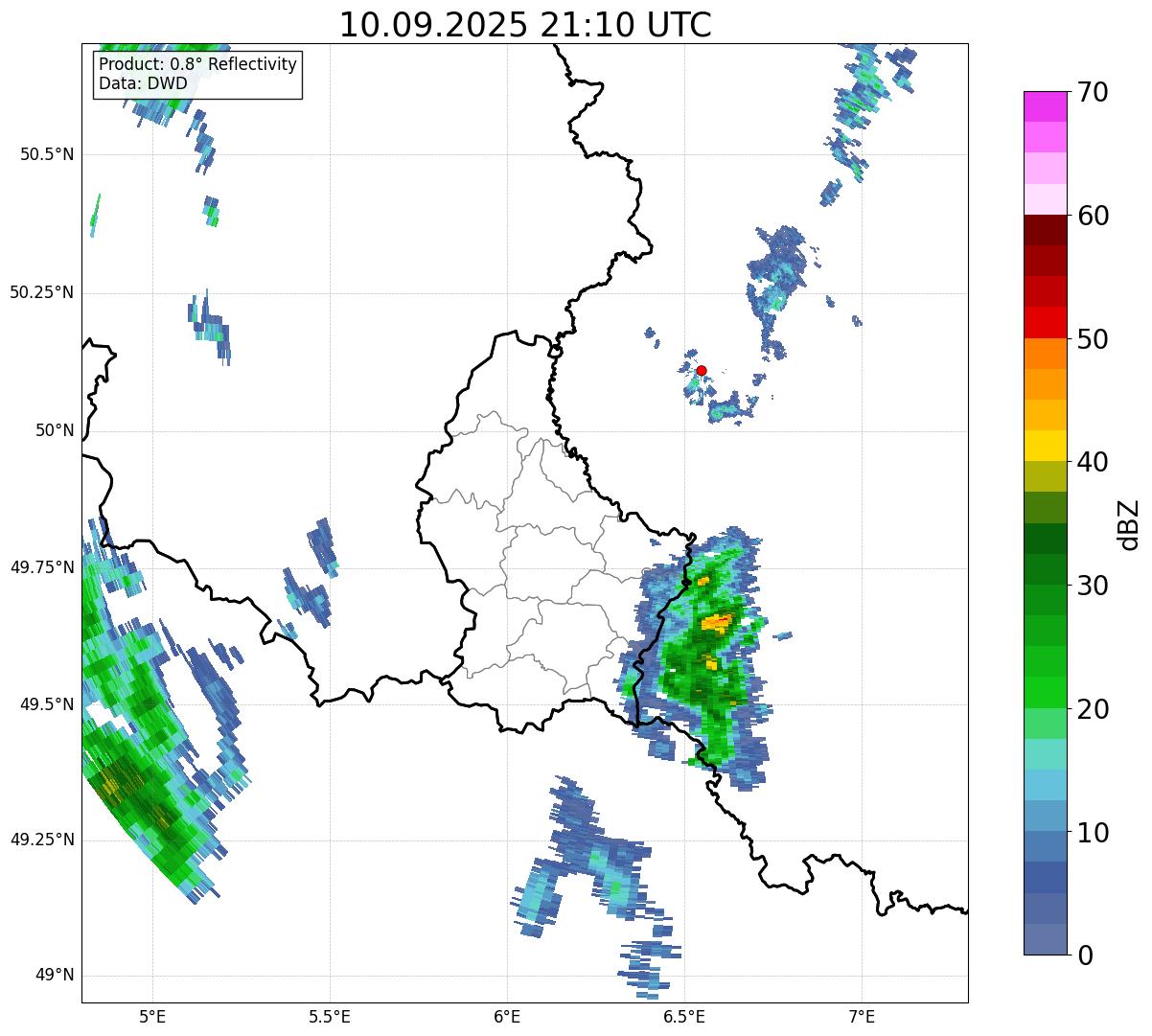
Task: Click the 5.5°E longitude label
Action: pos(330,1016)
